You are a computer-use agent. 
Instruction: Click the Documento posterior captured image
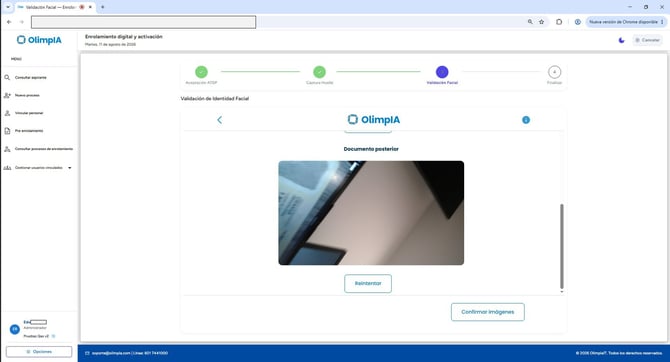click(371, 213)
